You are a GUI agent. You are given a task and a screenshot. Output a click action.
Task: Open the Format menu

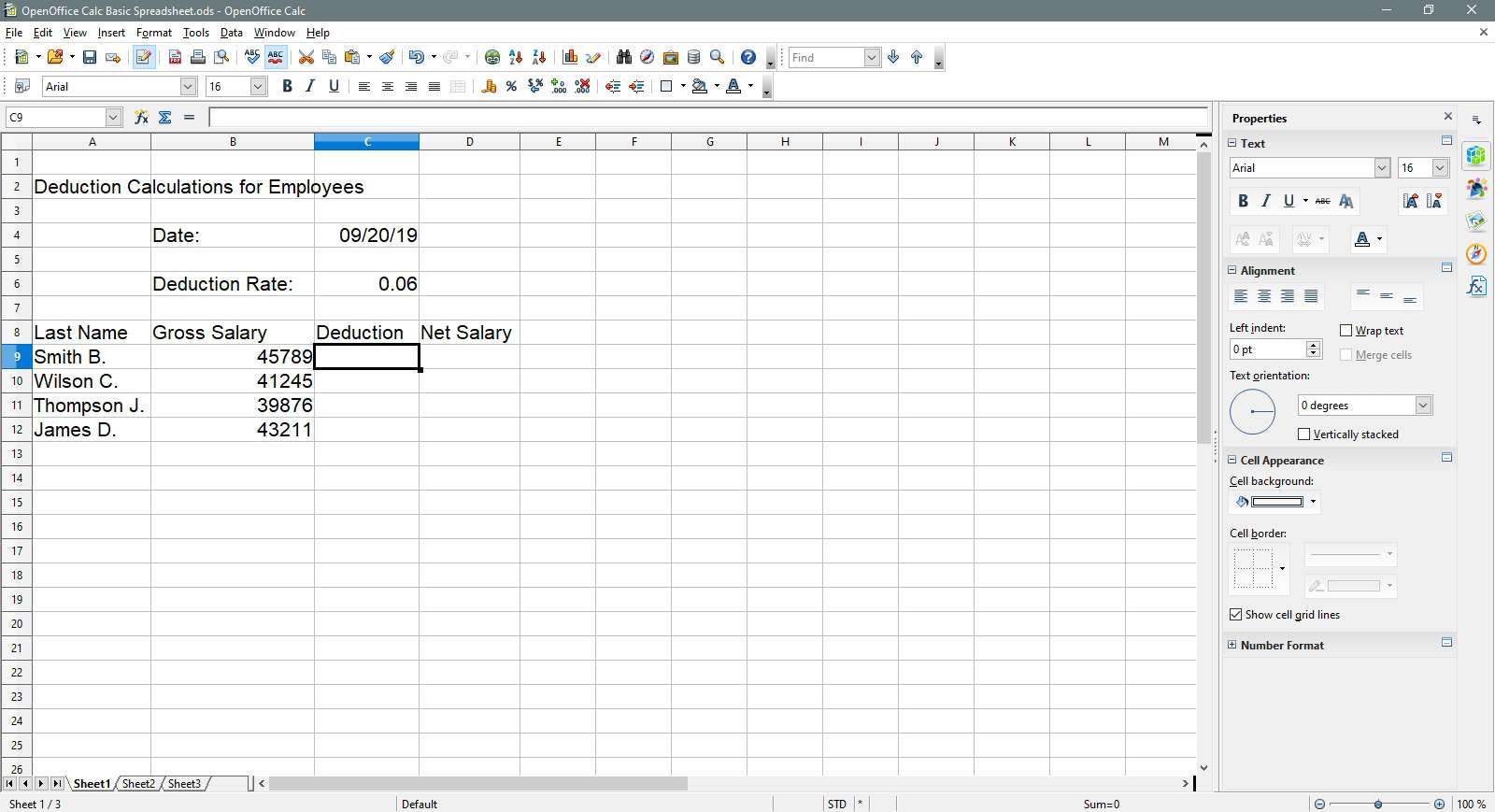[154, 32]
